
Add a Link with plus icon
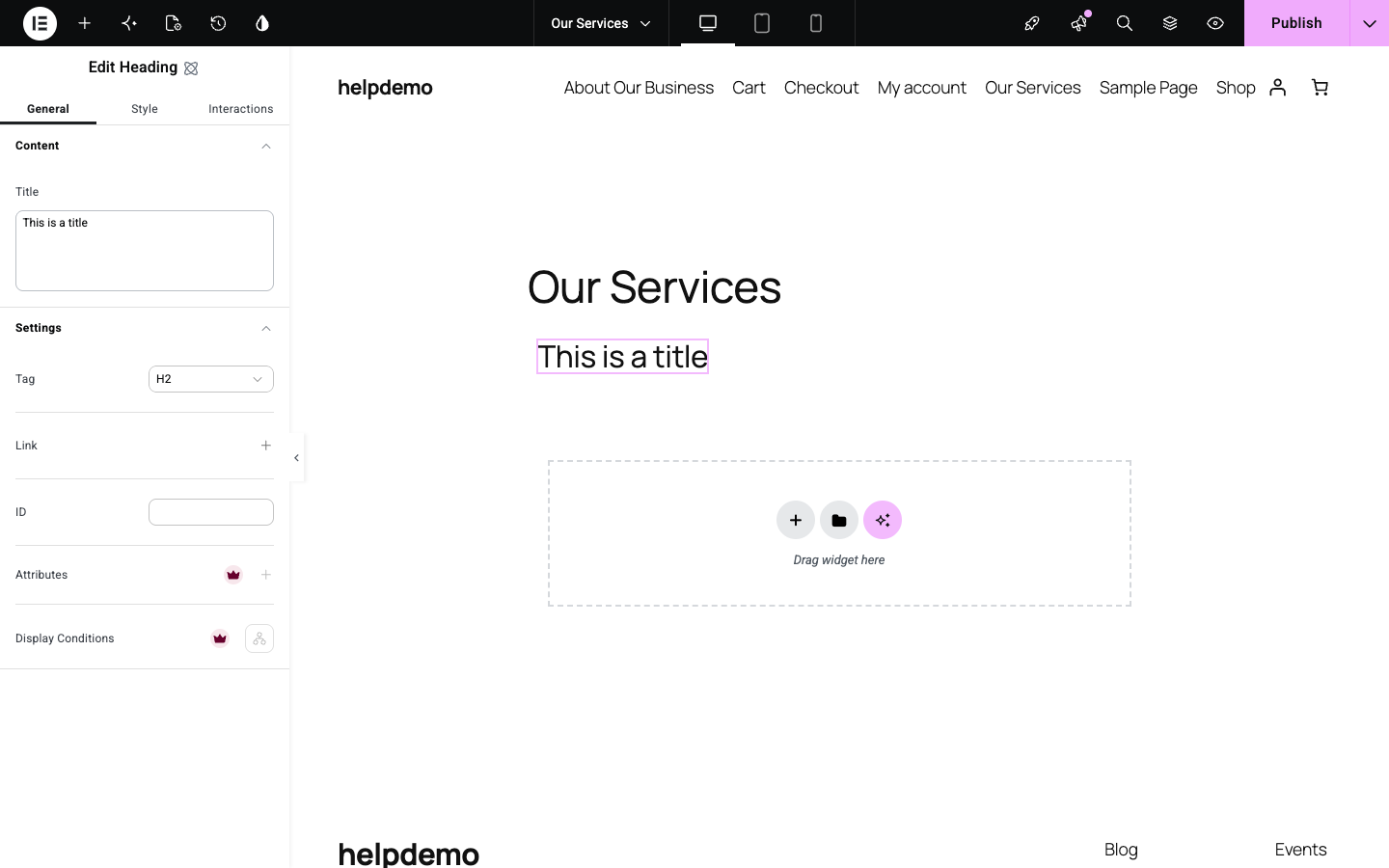tap(266, 446)
